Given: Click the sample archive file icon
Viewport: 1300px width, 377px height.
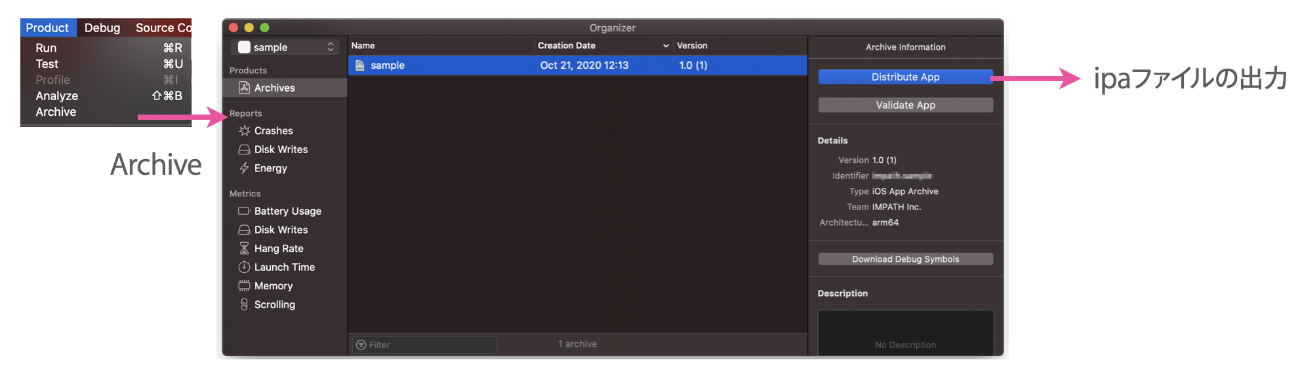Looking at the screenshot, I should (x=359, y=65).
